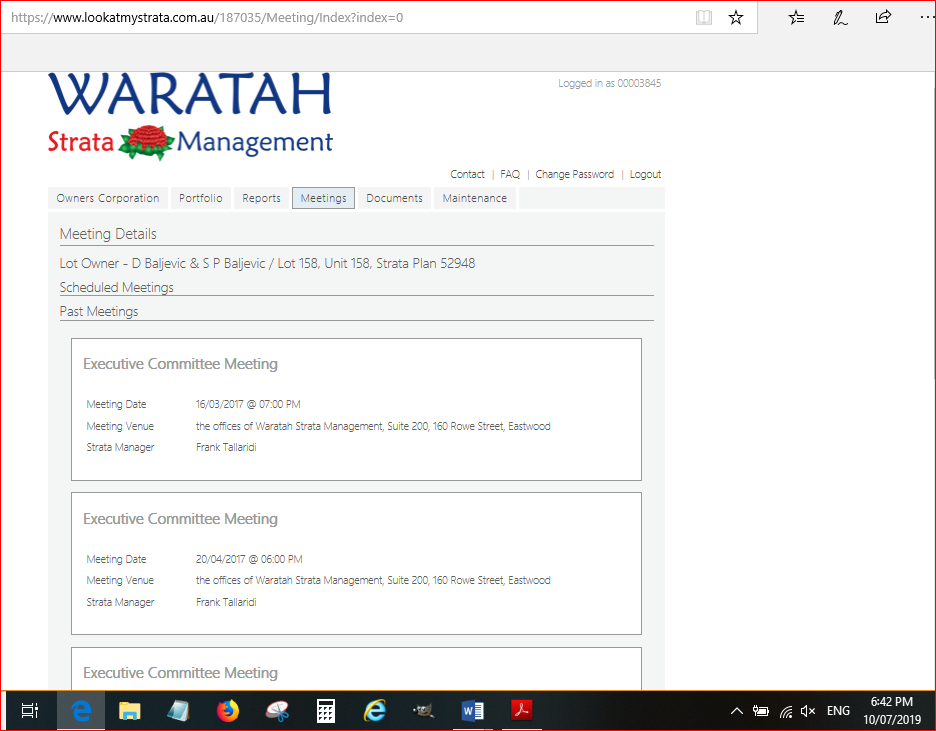
Task: Click the Lot Owner D Baljevic line
Action: [267, 263]
